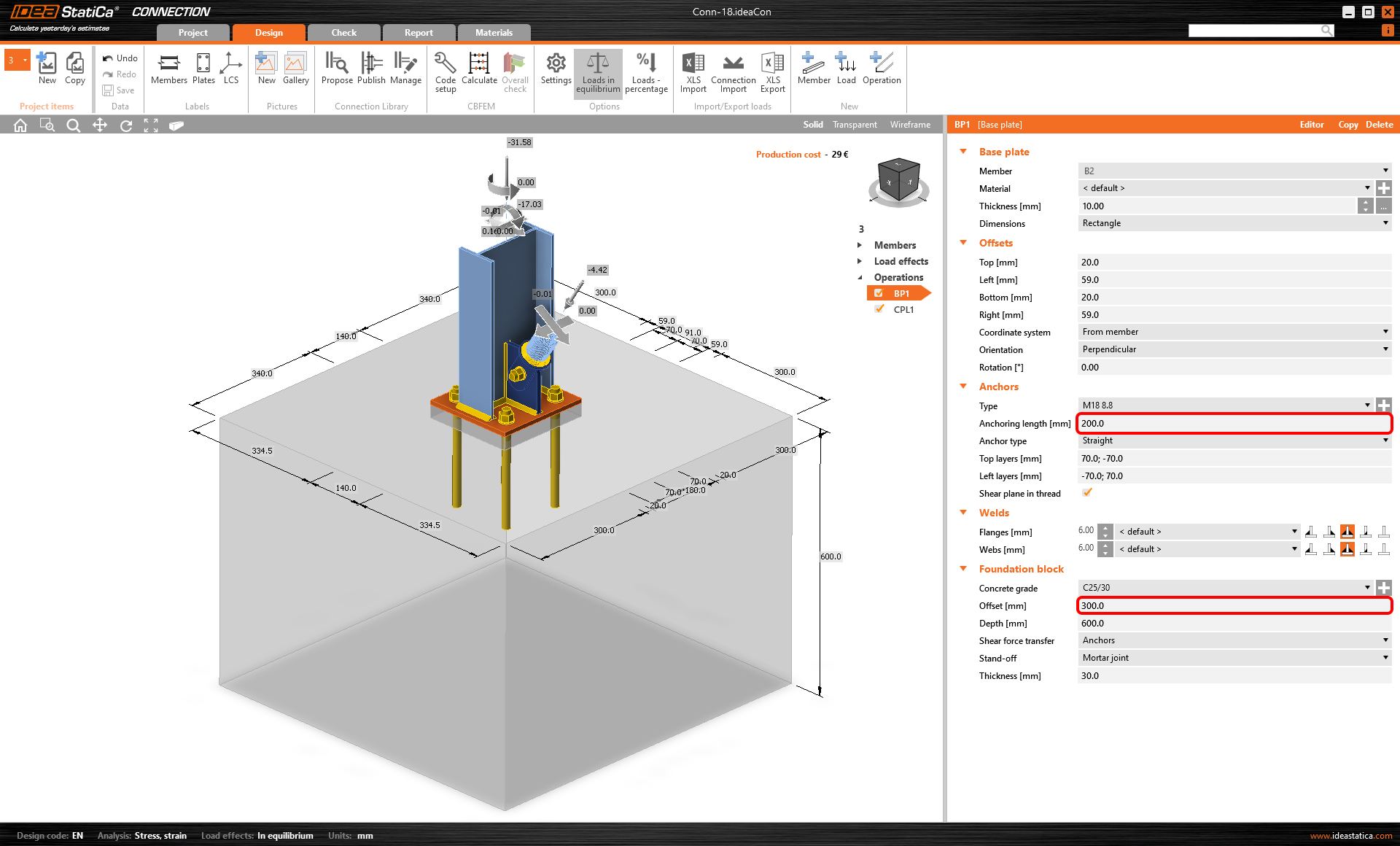Open the Materials tab
The height and width of the screenshot is (846, 1400).
[494, 32]
